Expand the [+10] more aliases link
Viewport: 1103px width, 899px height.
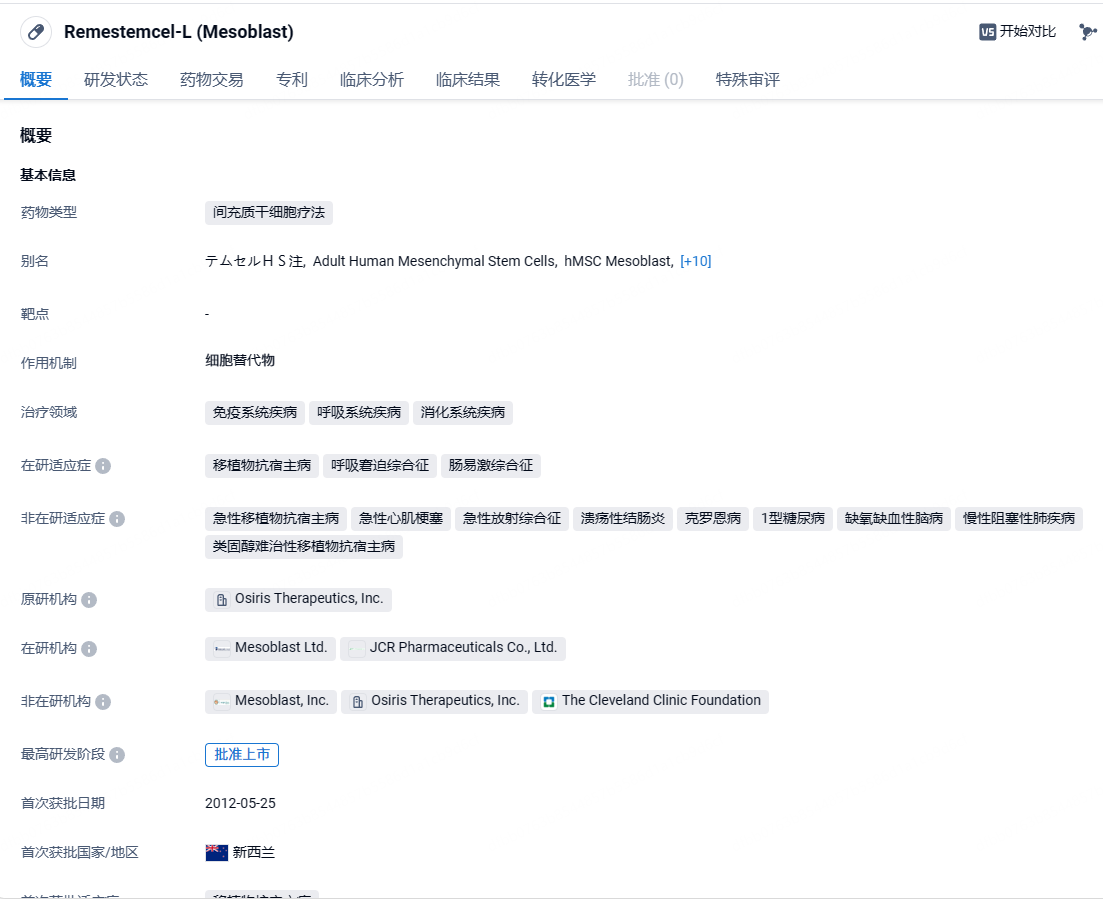696,261
